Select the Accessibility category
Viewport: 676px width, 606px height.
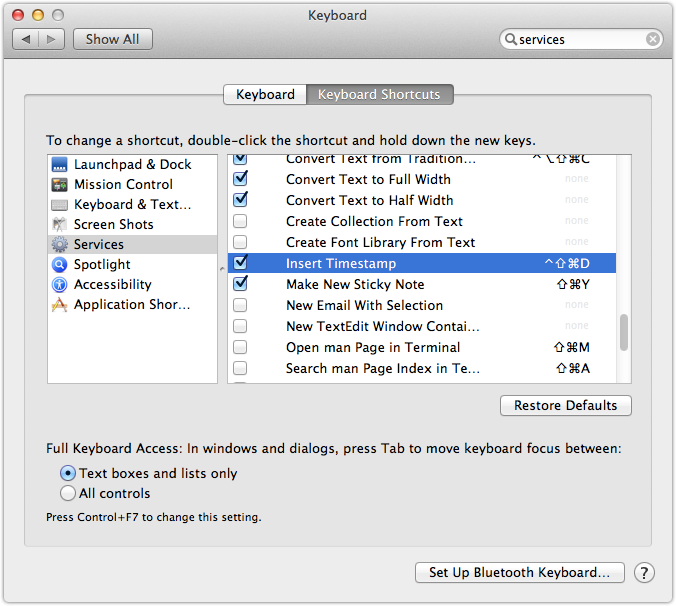[132, 284]
